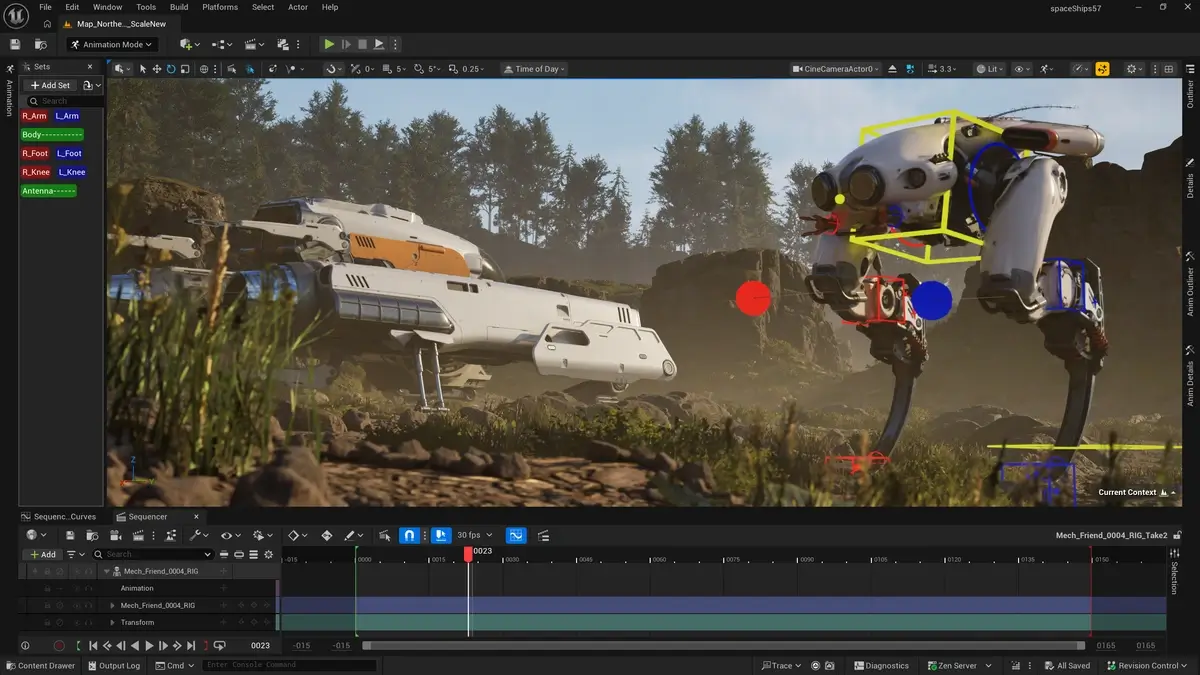This screenshot has height=675, width=1200.
Task: Open the Curve Editor from the Sequencer toolbar
Action: (516, 535)
